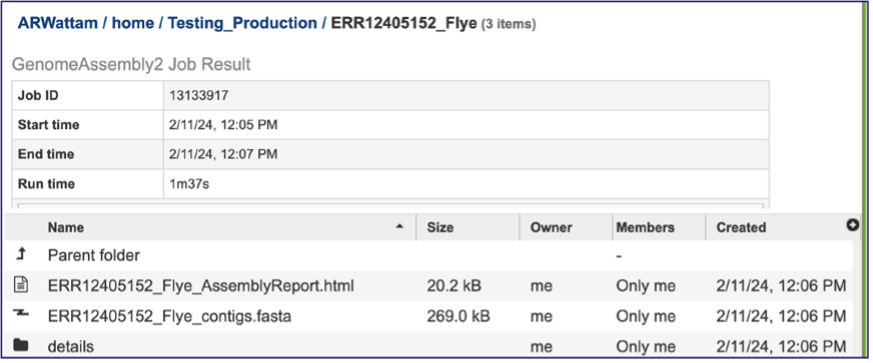Click the Run time row label
The image size is (873, 363).
[x=46, y=184]
